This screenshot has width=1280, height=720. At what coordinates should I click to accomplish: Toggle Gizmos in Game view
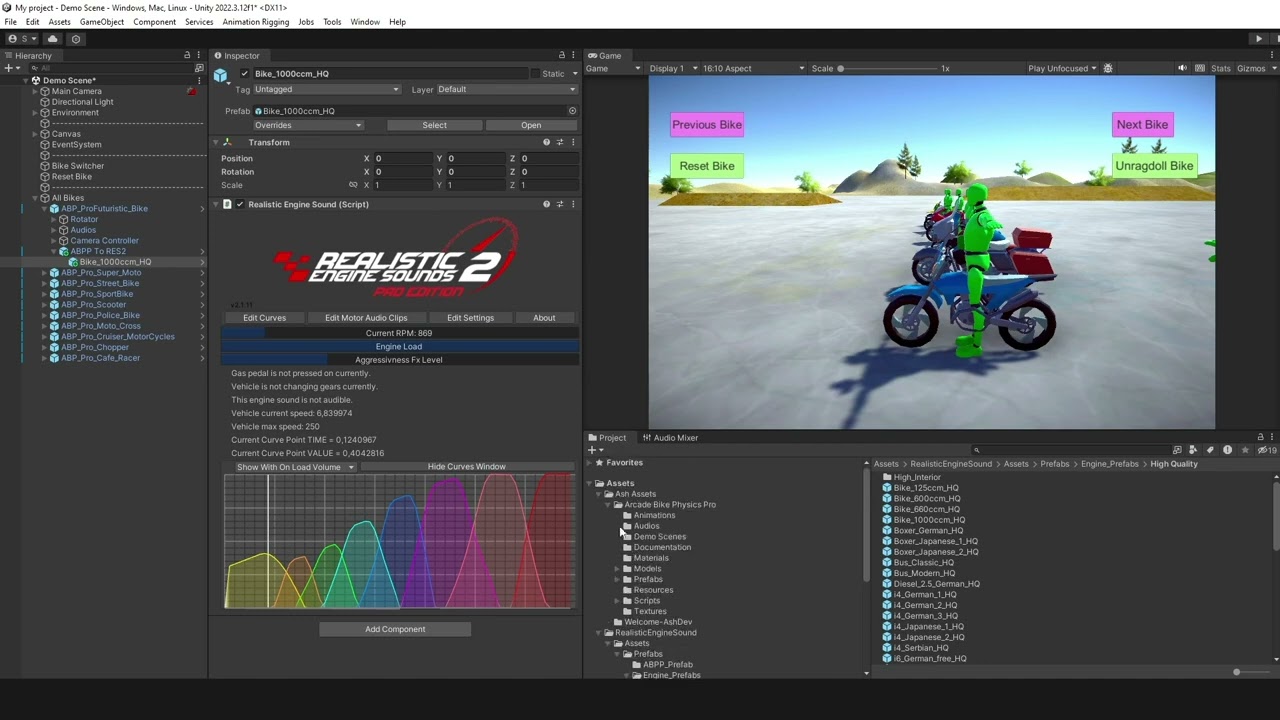pyautogui.click(x=1251, y=68)
